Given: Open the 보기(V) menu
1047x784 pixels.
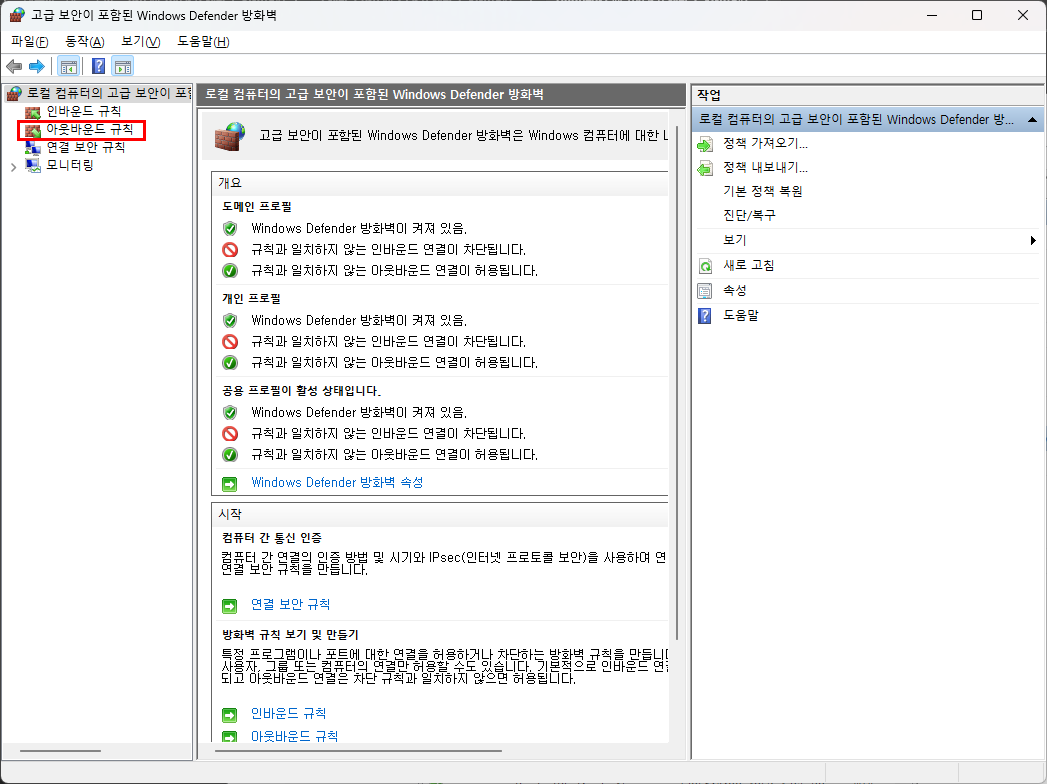Looking at the screenshot, I should click(x=140, y=41).
